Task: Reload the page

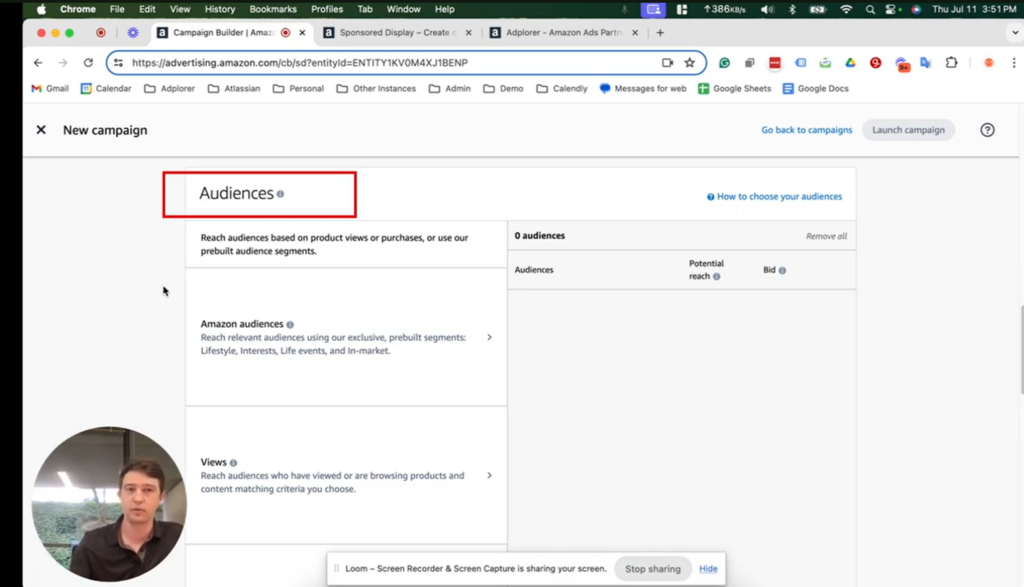Action: click(88, 63)
